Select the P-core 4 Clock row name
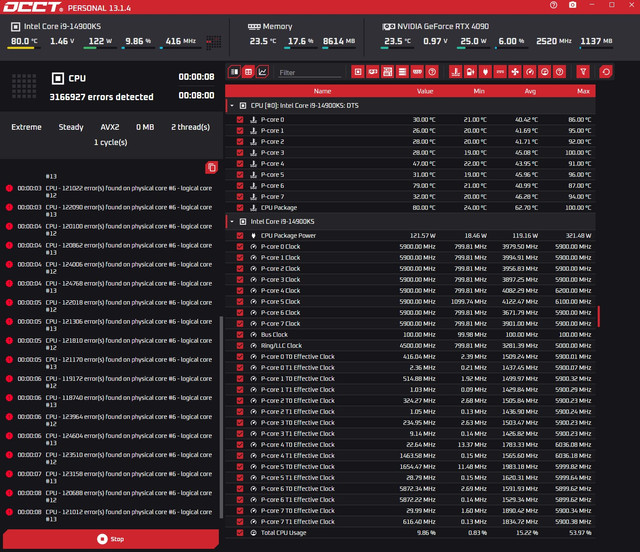Image resolution: width=640 pixels, height=552 pixels. tap(280, 291)
